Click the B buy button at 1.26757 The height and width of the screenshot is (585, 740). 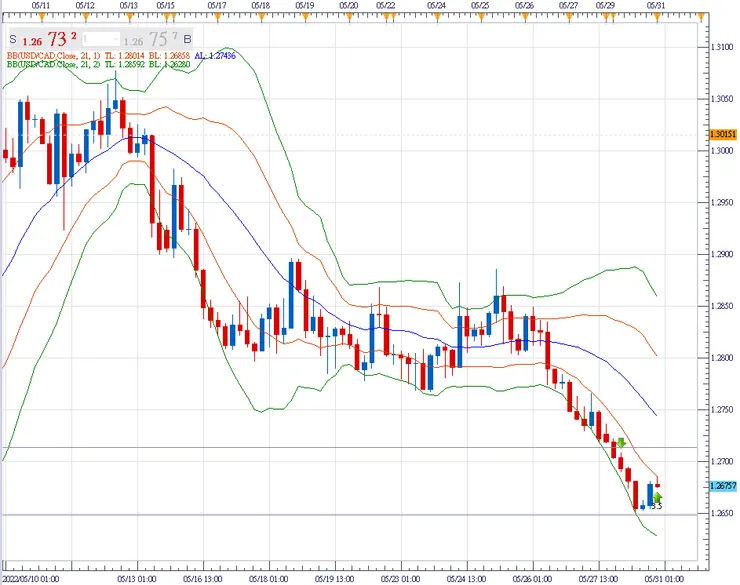tap(187, 39)
